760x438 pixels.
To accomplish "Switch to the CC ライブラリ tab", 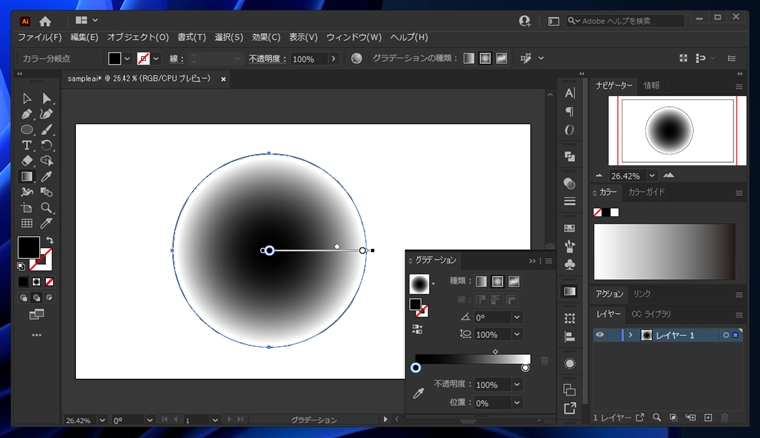I will coord(651,314).
